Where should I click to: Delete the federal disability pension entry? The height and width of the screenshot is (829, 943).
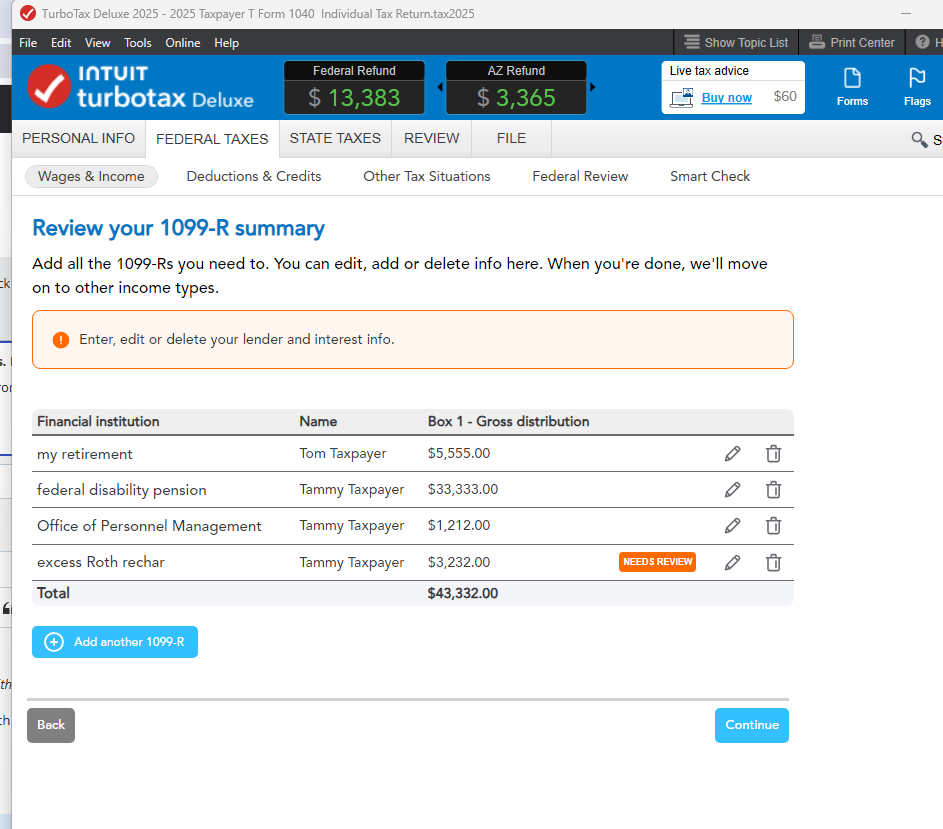coord(773,490)
